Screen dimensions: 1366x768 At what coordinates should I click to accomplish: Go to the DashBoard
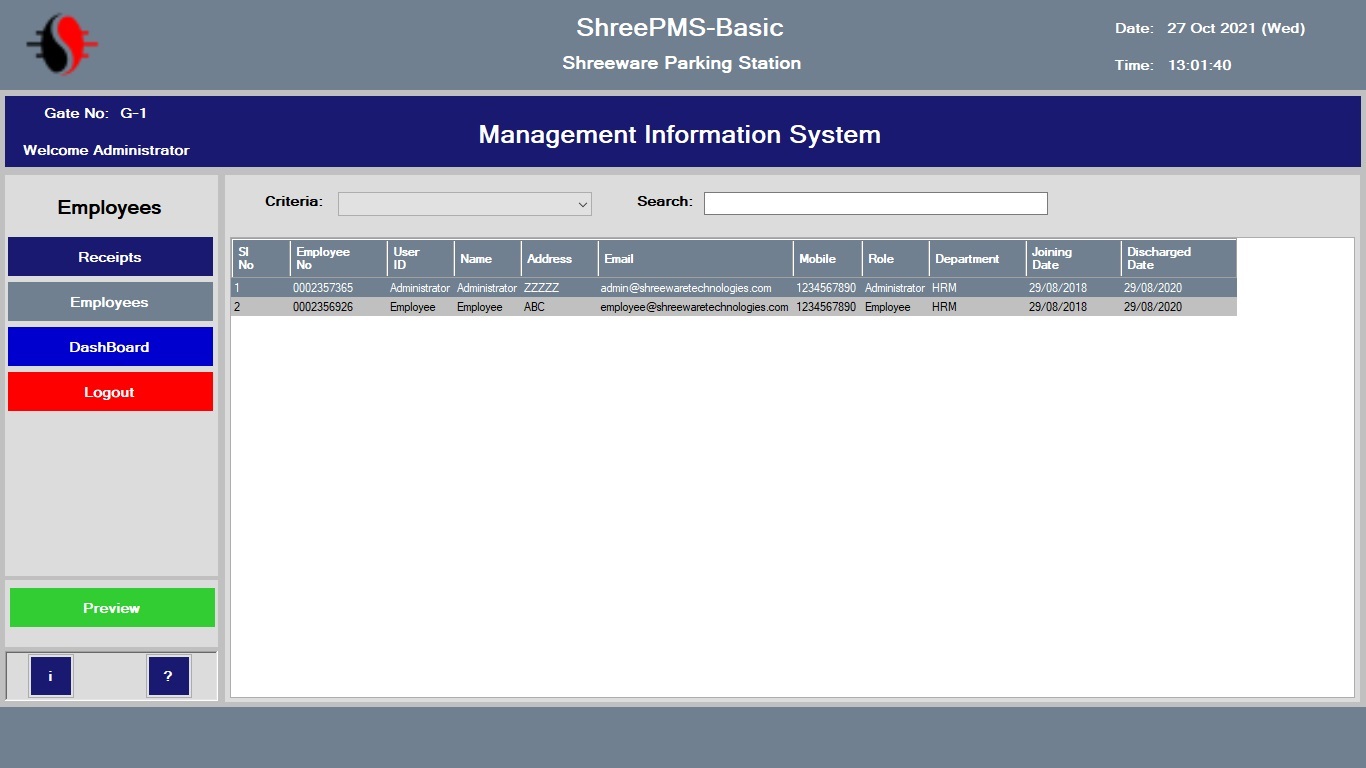coord(110,347)
